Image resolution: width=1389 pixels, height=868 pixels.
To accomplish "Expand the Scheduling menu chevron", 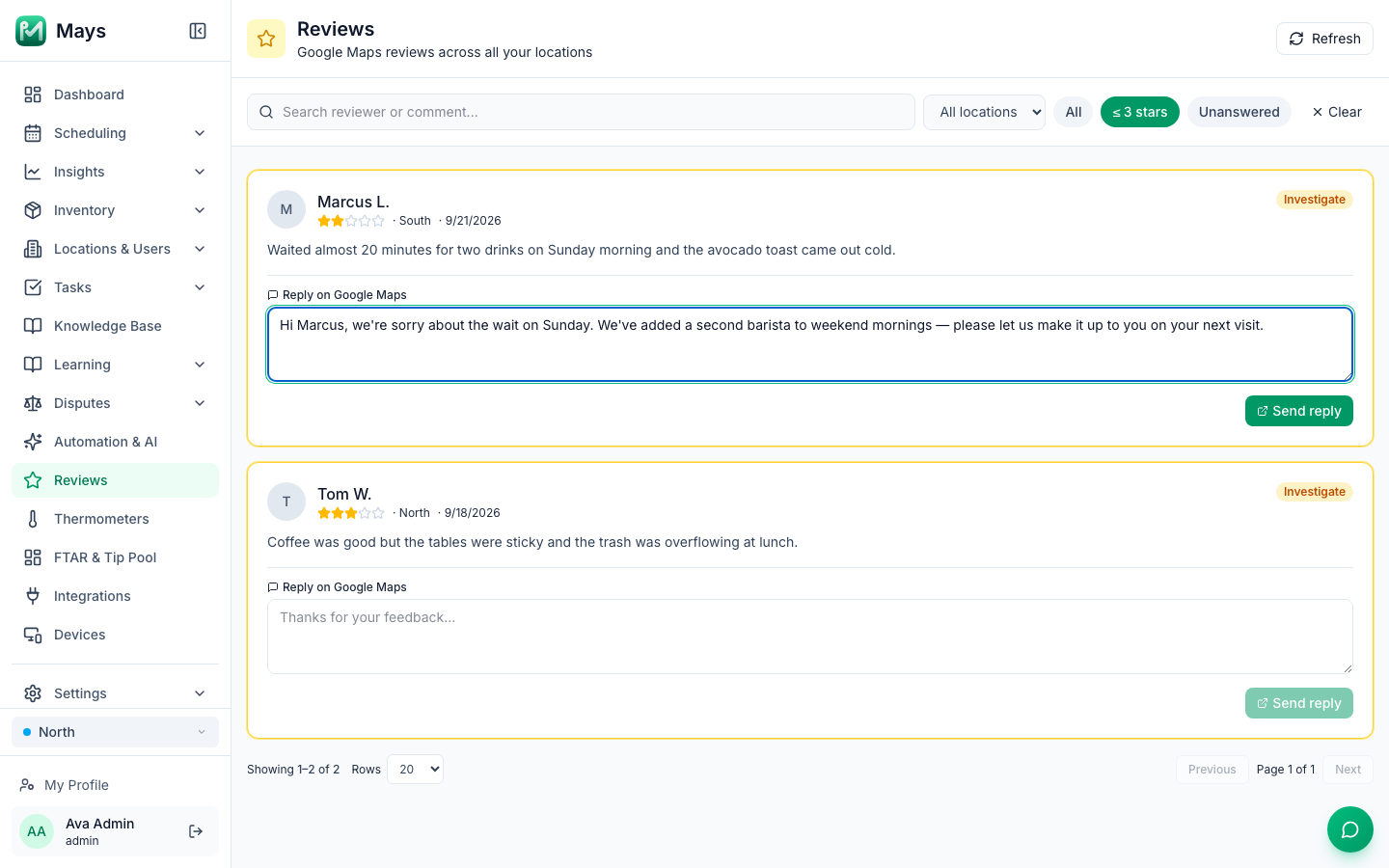I will coord(200,133).
